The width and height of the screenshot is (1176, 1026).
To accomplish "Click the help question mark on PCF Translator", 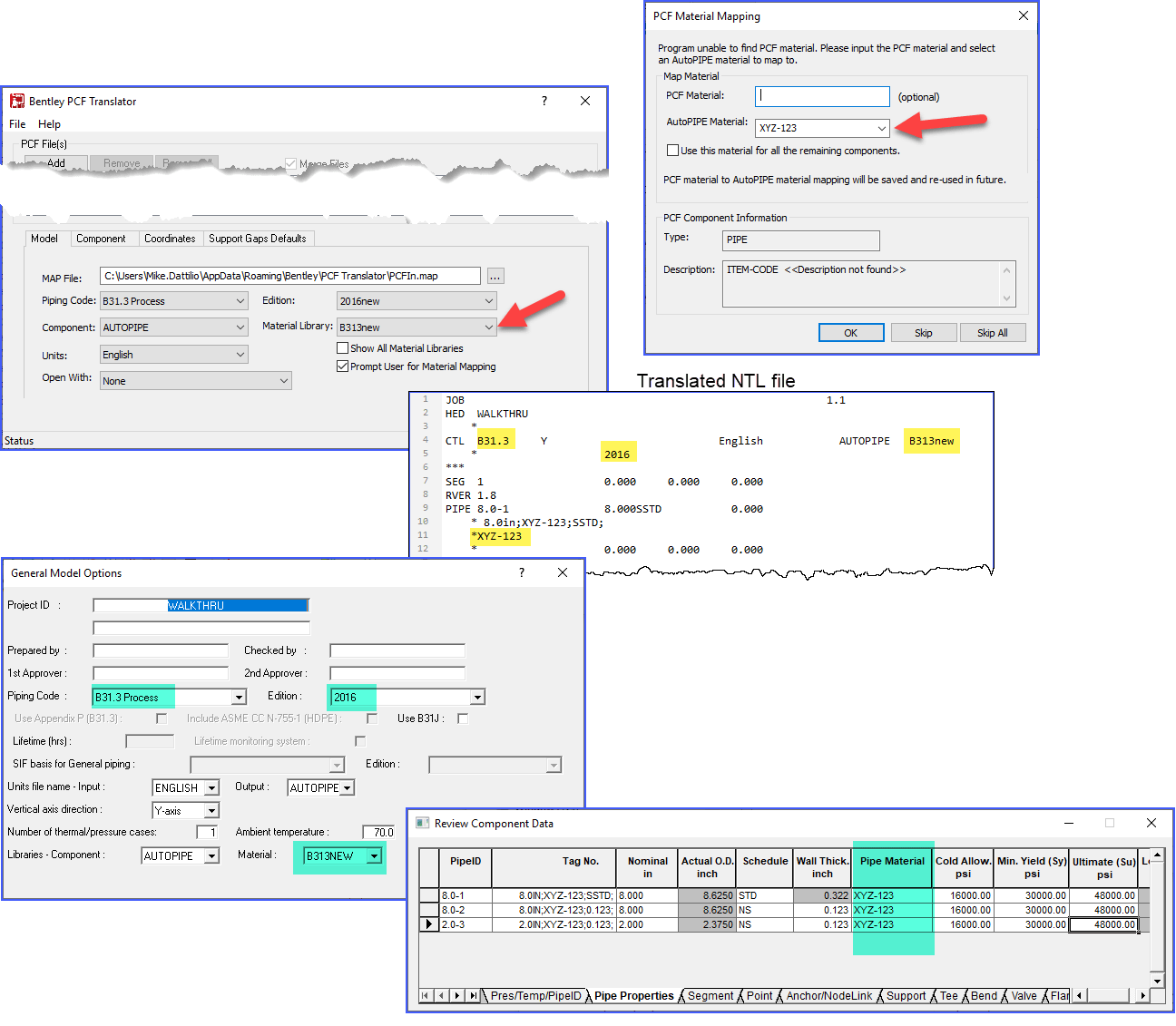I will (x=544, y=101).
